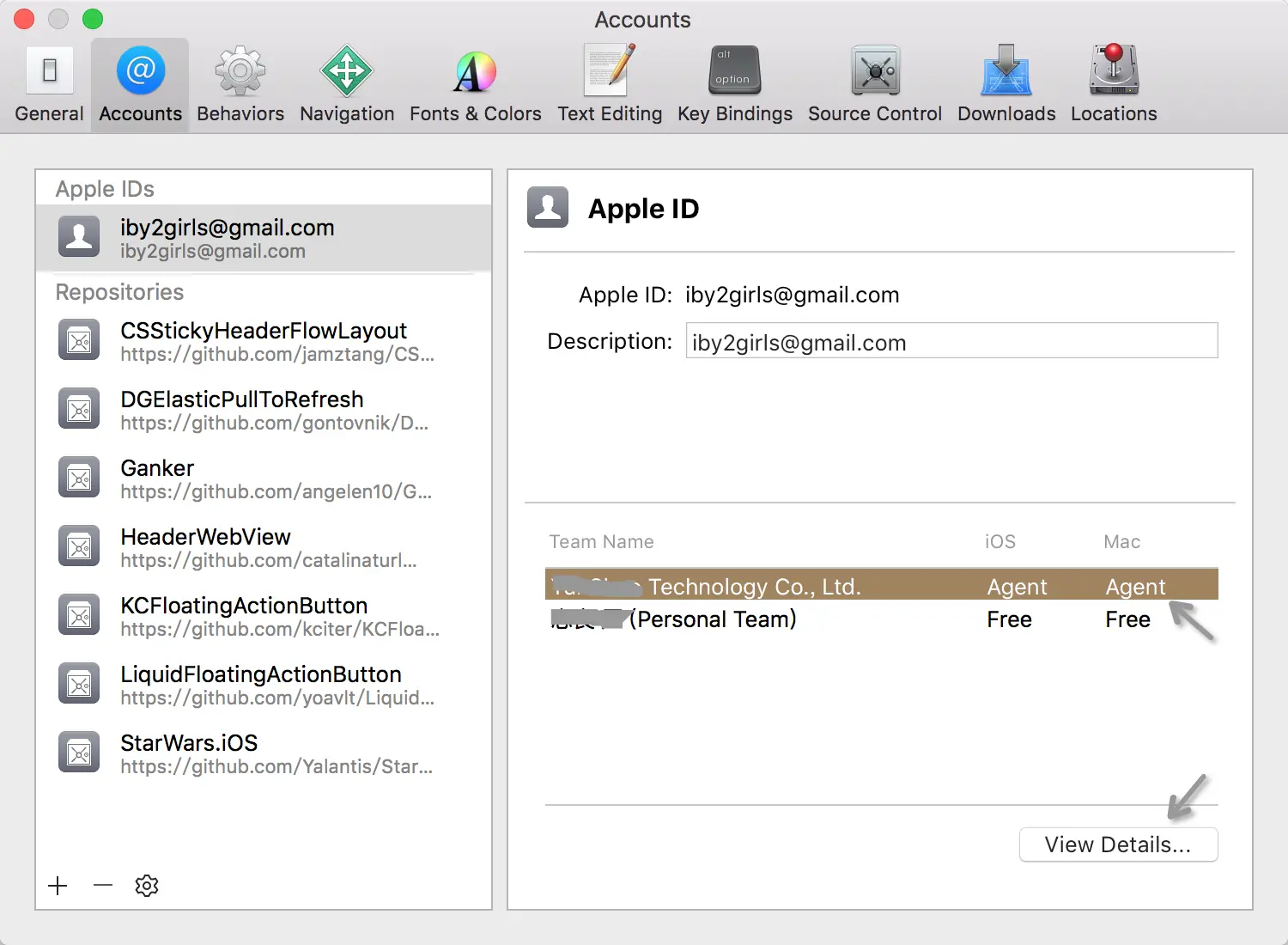Screen dimensions: 1288x945
Task: Select the DGElasticPullToRefresh repository
Action: click(264, 410)
